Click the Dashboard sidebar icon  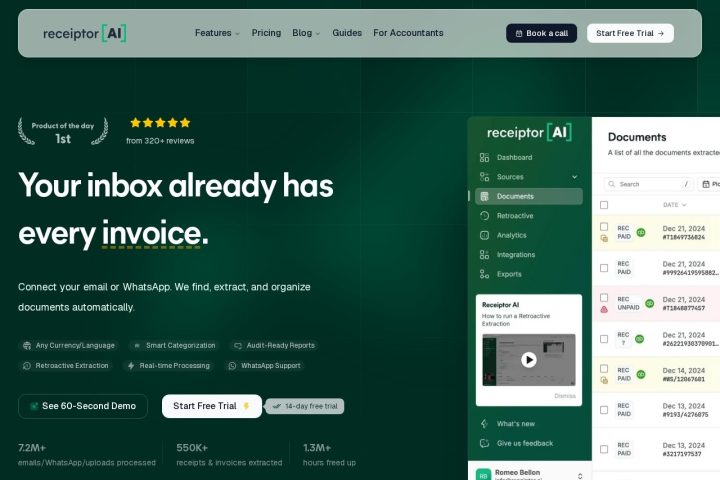coord(484,158)
